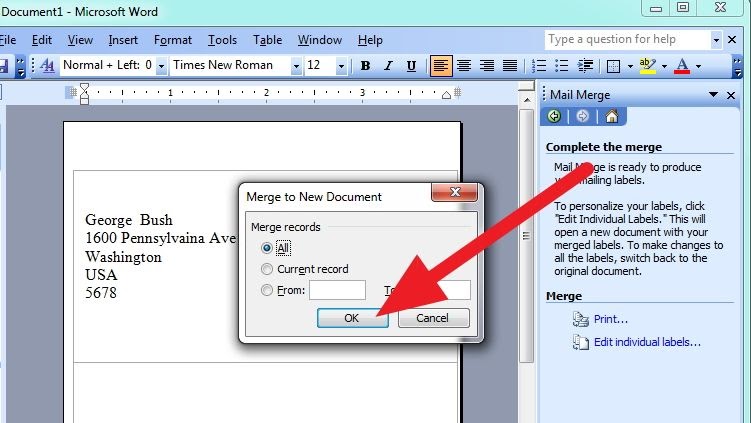Viewport: 751px width, 423px height.
Task: Open the Help menu
Action: click(370, 40)
